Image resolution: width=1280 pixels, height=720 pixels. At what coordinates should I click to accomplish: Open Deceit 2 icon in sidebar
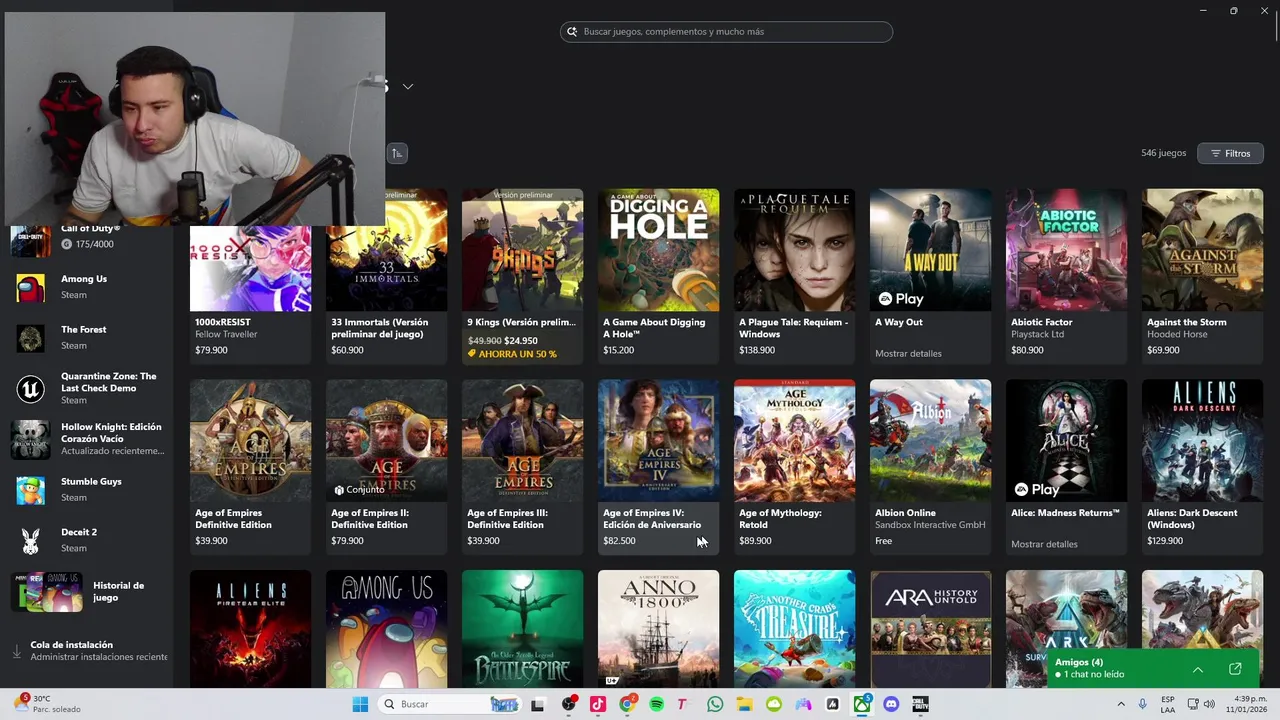coord(30,541)
